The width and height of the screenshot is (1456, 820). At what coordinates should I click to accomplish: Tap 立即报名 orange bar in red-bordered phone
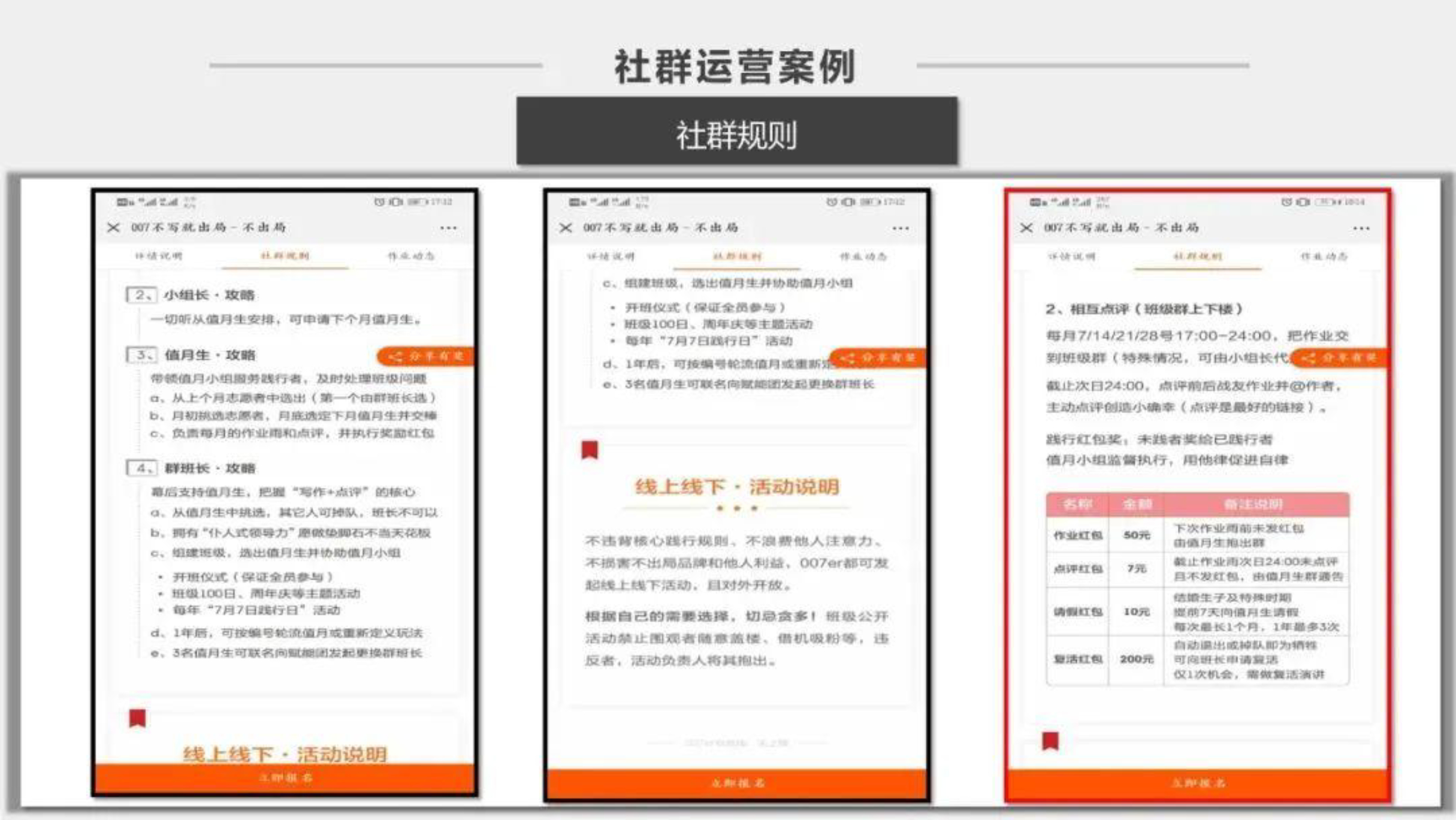pos(1198,783)
